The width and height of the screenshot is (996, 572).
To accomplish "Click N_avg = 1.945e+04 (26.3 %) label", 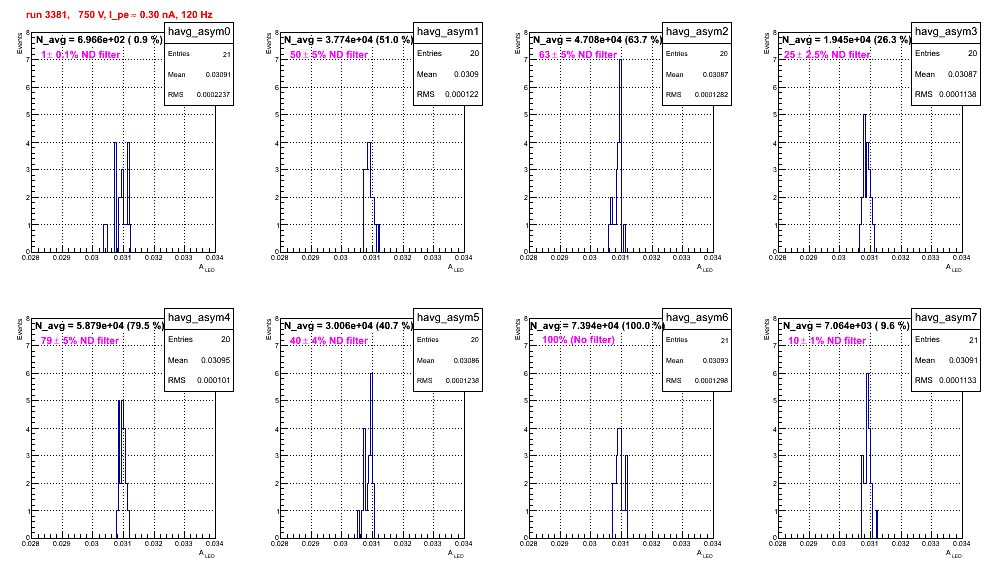I will point(846,39).
